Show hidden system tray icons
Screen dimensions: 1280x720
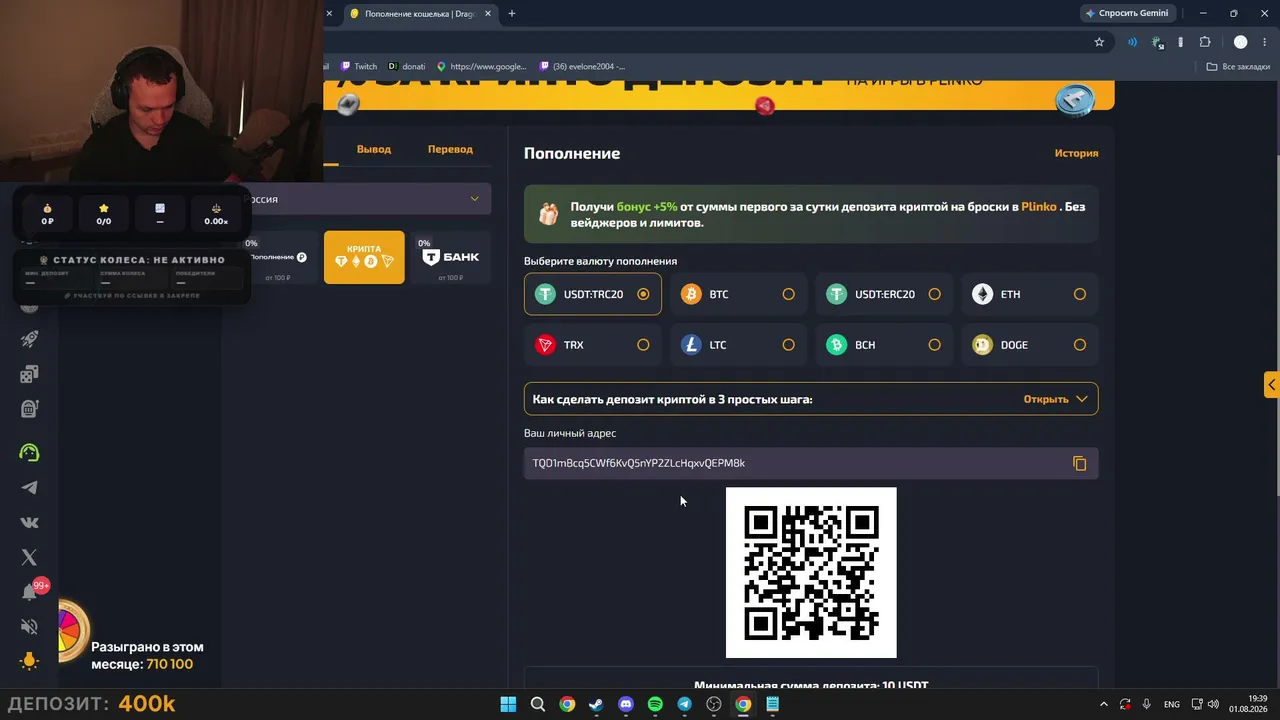(x=1104, y=704)
